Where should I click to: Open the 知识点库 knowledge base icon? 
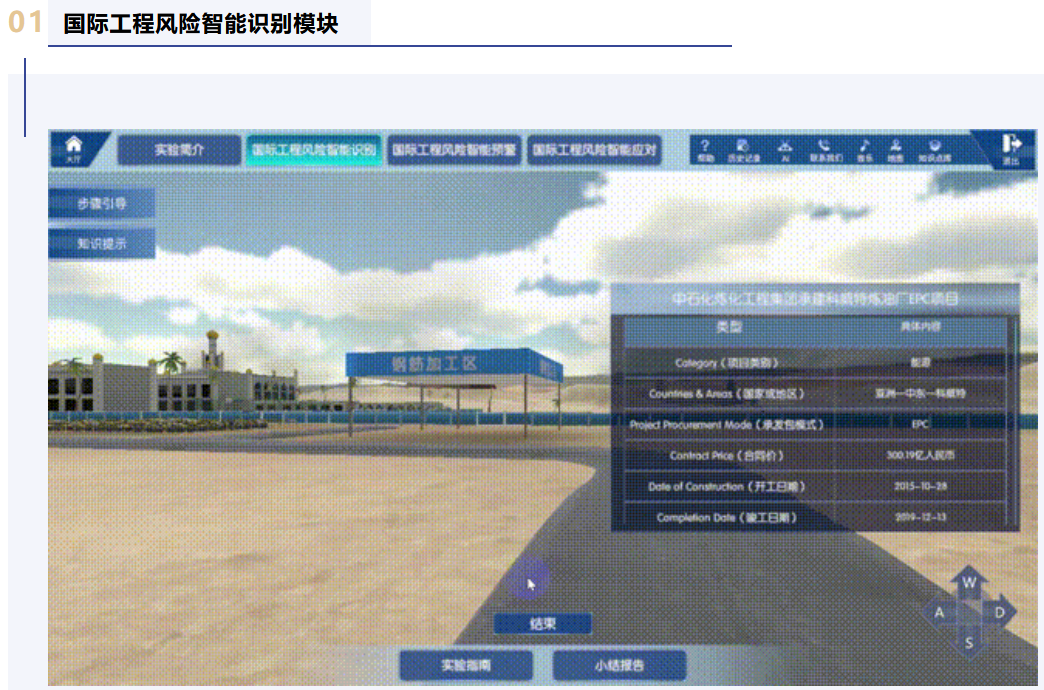(x=935, y=149)
